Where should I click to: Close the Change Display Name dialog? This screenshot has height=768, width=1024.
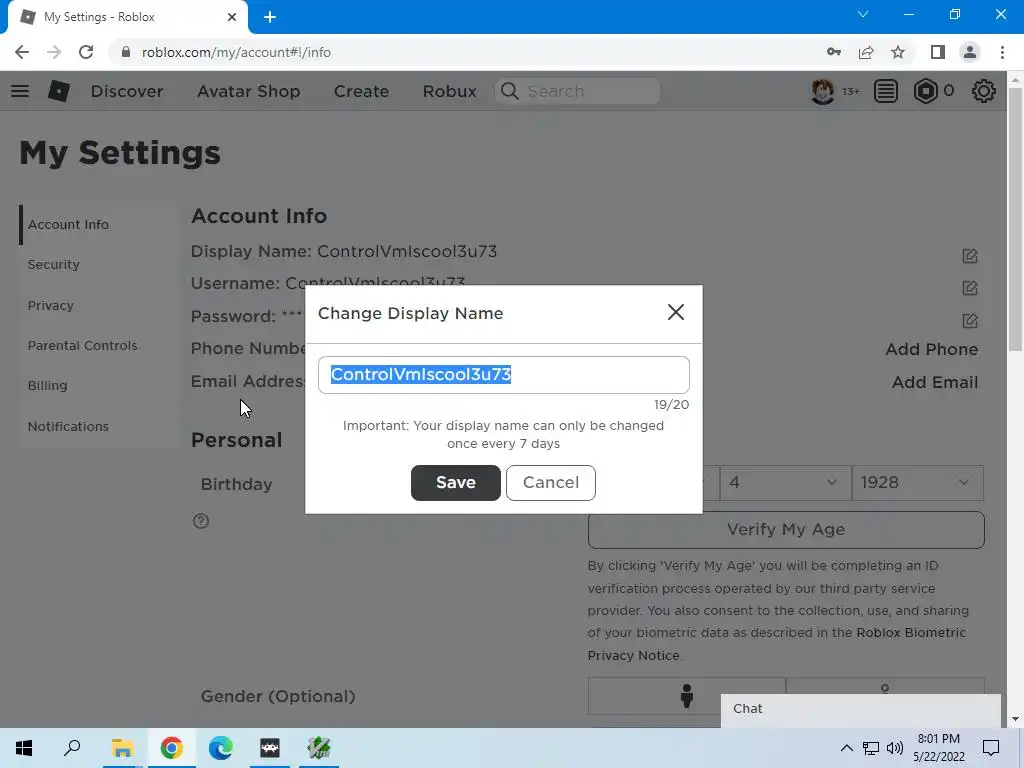pyautogui.click(x=676, y=312)
